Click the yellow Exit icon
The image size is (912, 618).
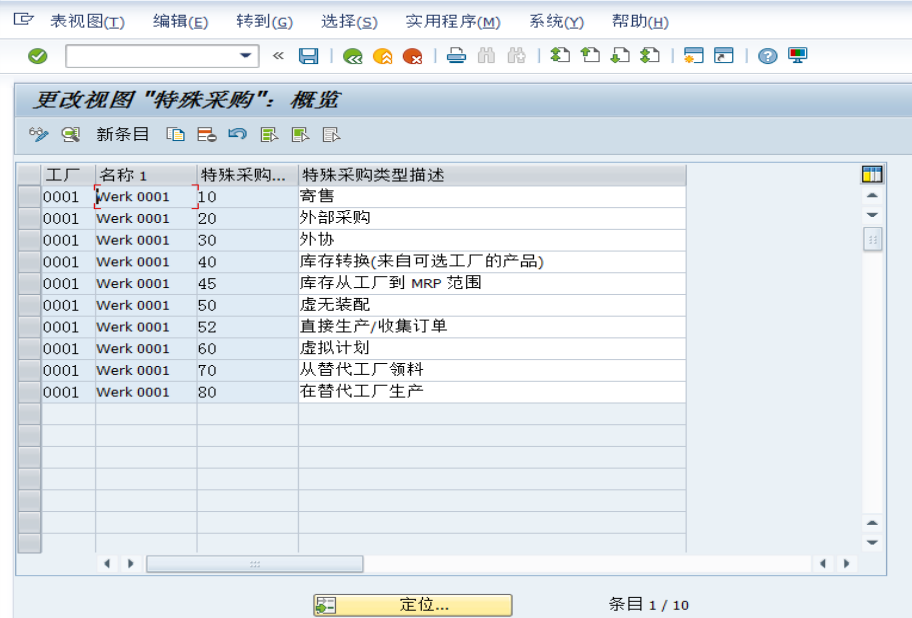[383, 56]
